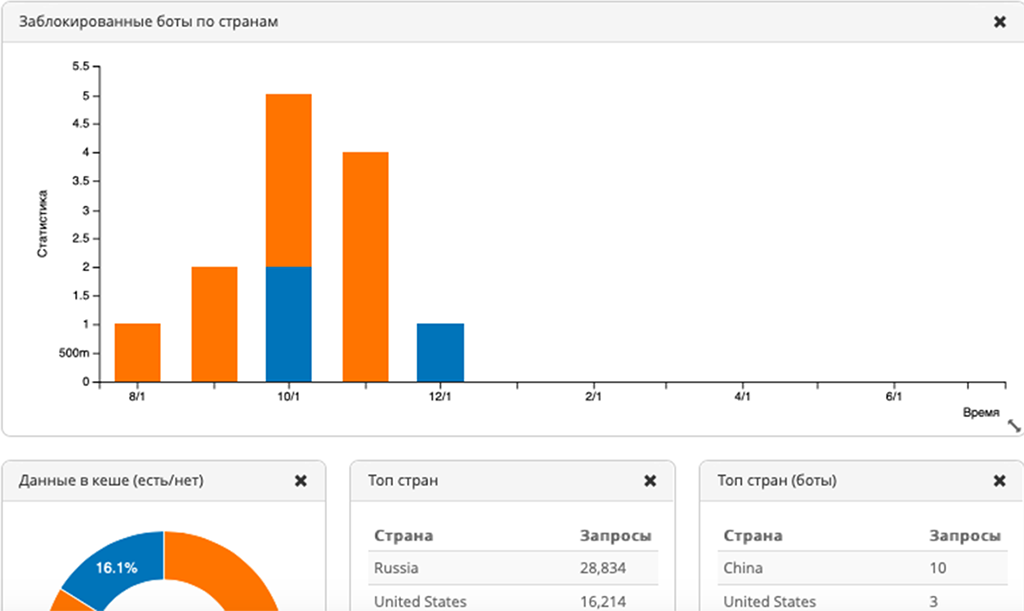Select the China row in bots table
The width and height of the screenshot is (1024, 611).
(x=862, y=568)
